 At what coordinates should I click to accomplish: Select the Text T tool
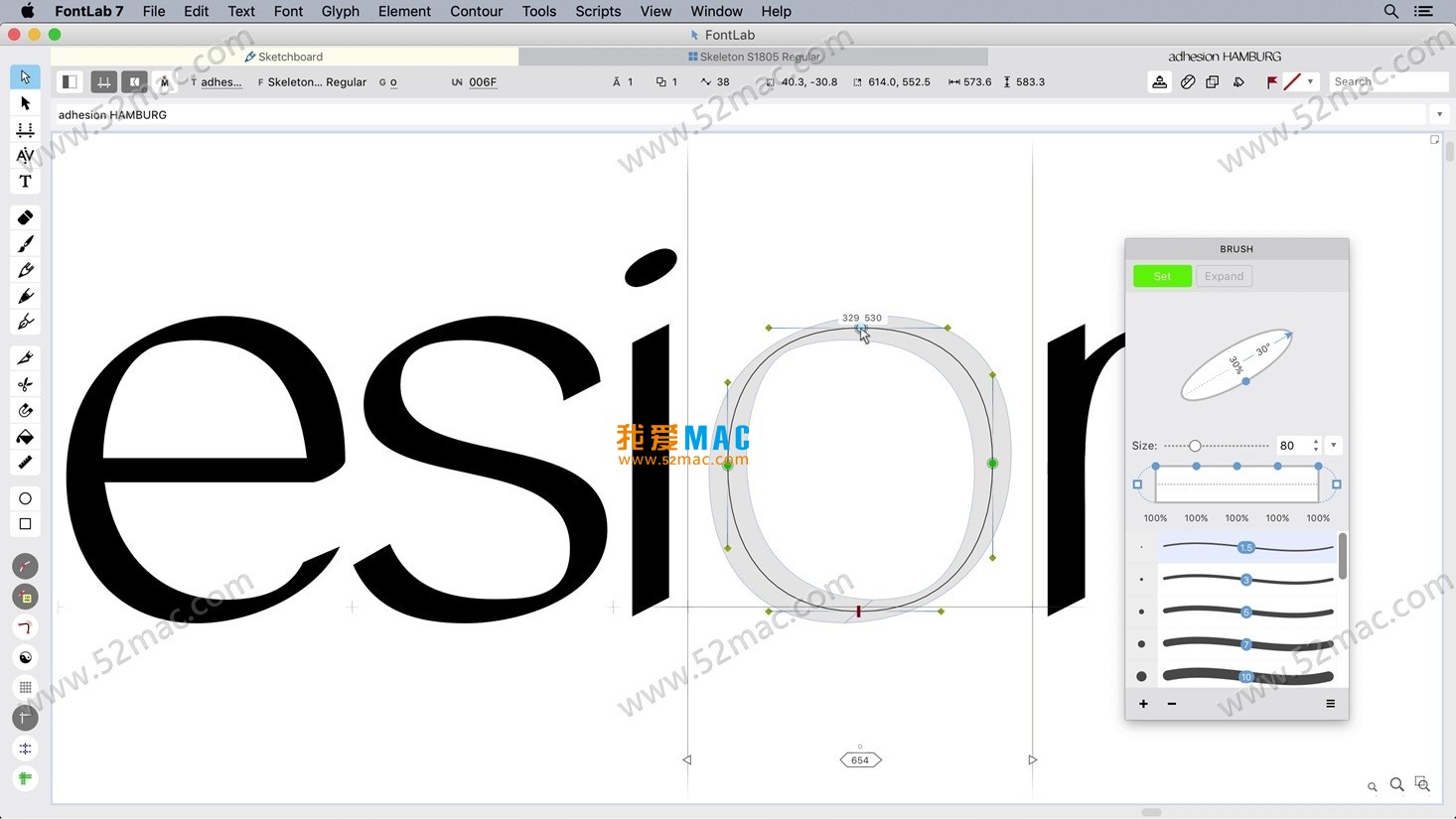[x=25, y=182]
